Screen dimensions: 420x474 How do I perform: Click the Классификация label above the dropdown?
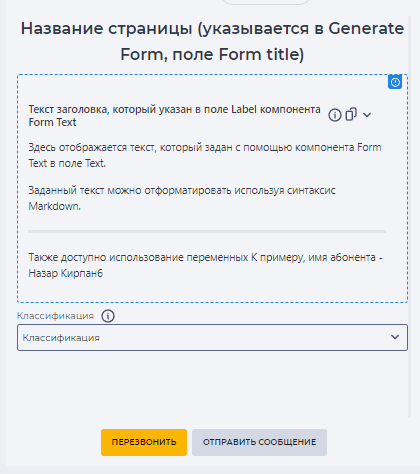click(x=55, y=316)
